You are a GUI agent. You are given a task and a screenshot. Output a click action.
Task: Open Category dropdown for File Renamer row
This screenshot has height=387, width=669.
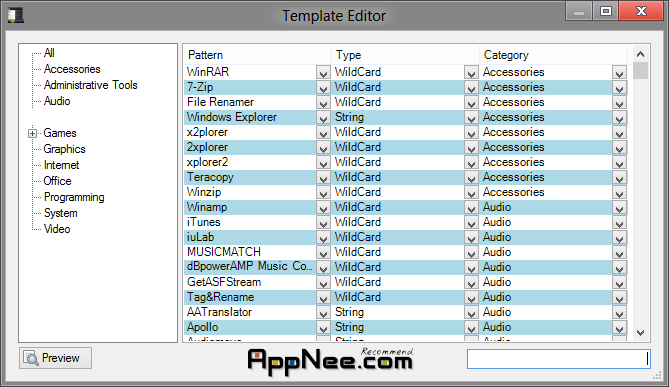619,102
